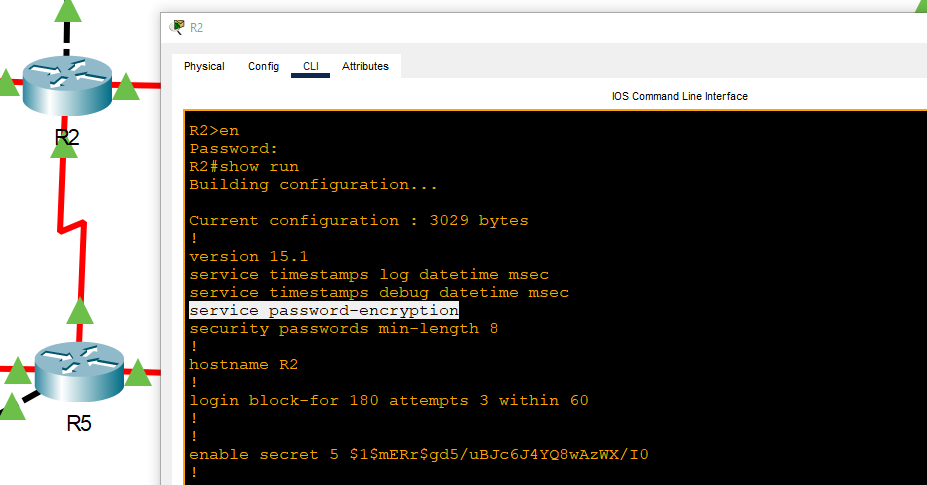The image size is (927, 485).
Task: Click the R2 label under the router
Action: click(66, 138)
